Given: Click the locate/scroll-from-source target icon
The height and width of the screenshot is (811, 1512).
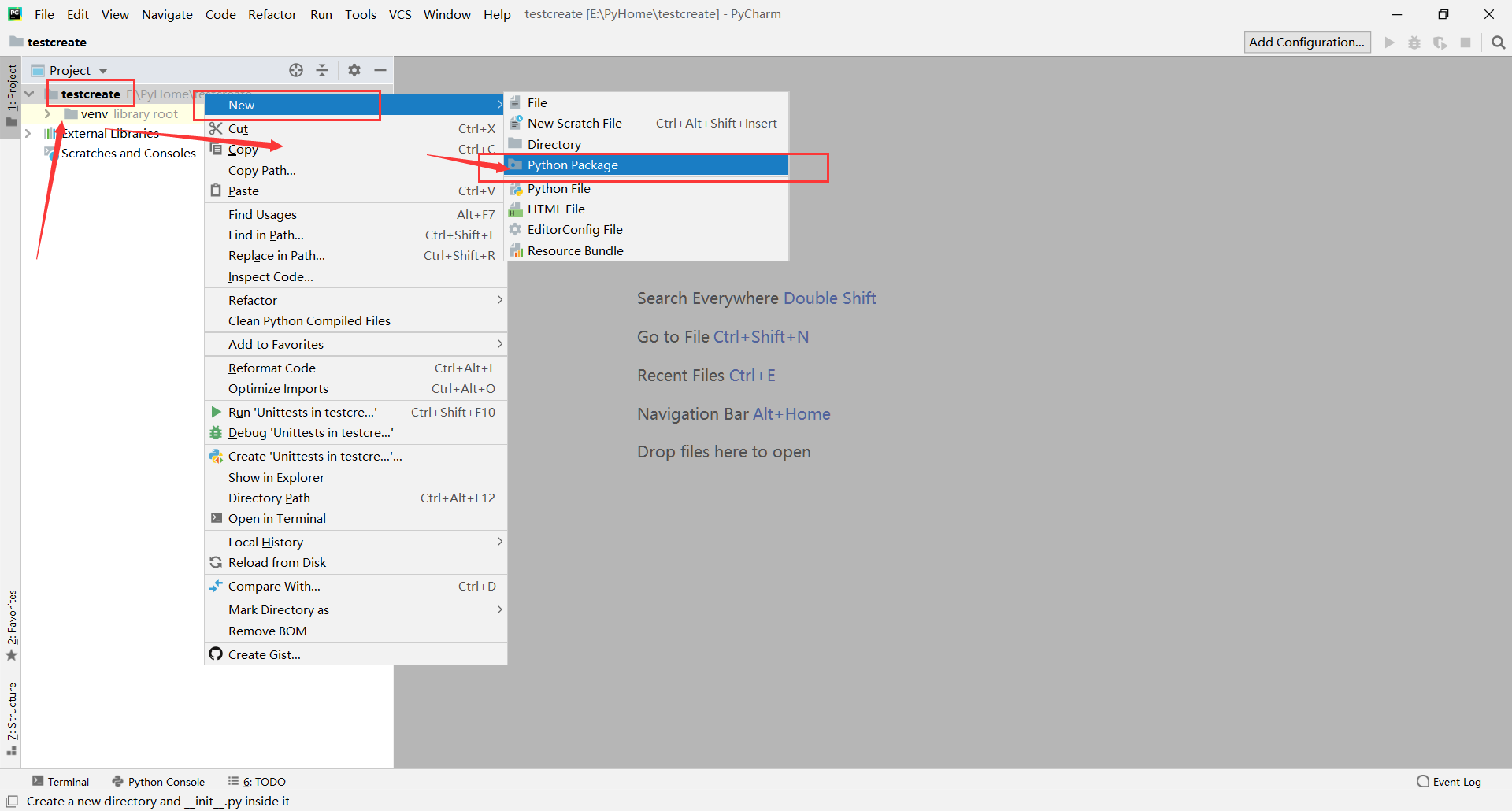Looking at the screenshot, I should tap(296, 70).
